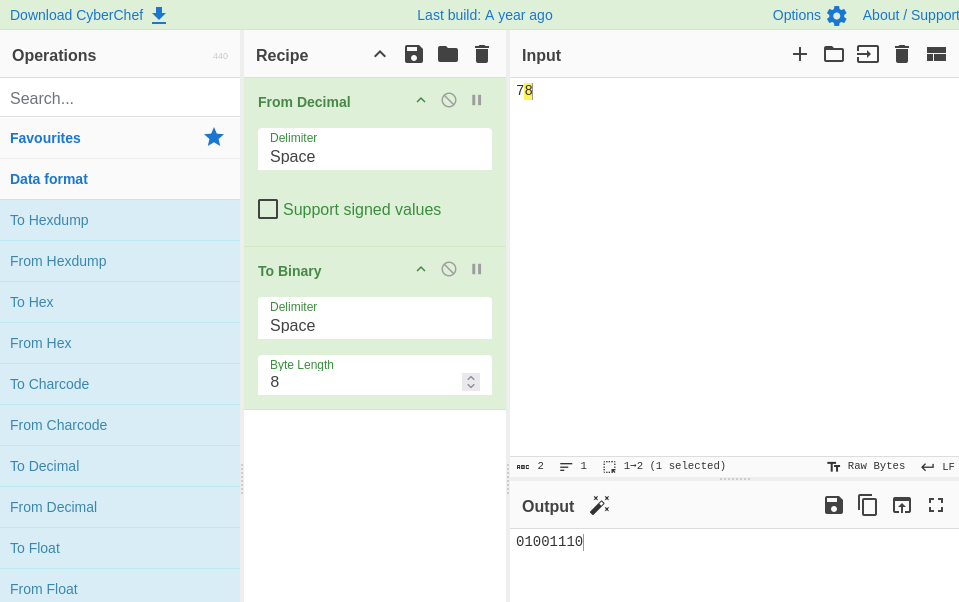Open the Options gear icon

point(837,15)
